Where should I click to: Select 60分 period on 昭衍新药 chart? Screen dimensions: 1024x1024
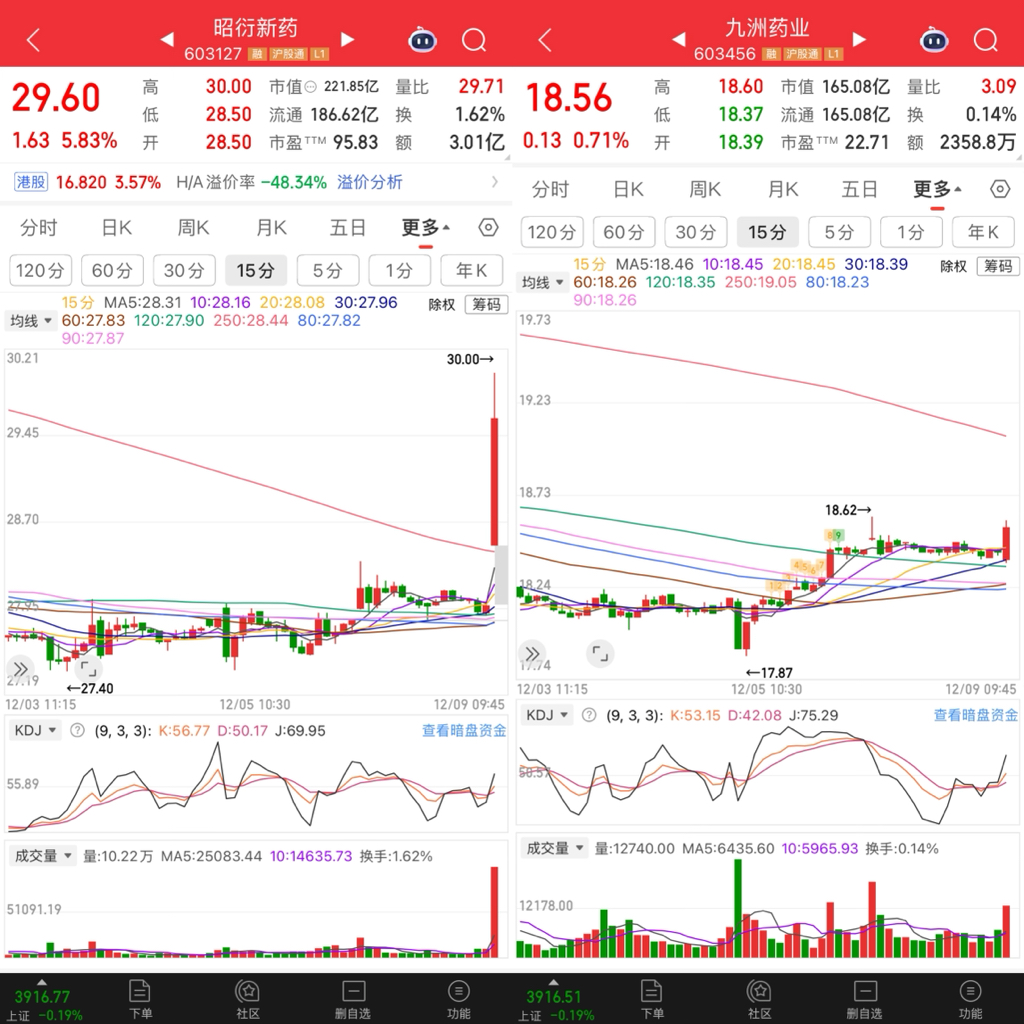coord(112,270)
